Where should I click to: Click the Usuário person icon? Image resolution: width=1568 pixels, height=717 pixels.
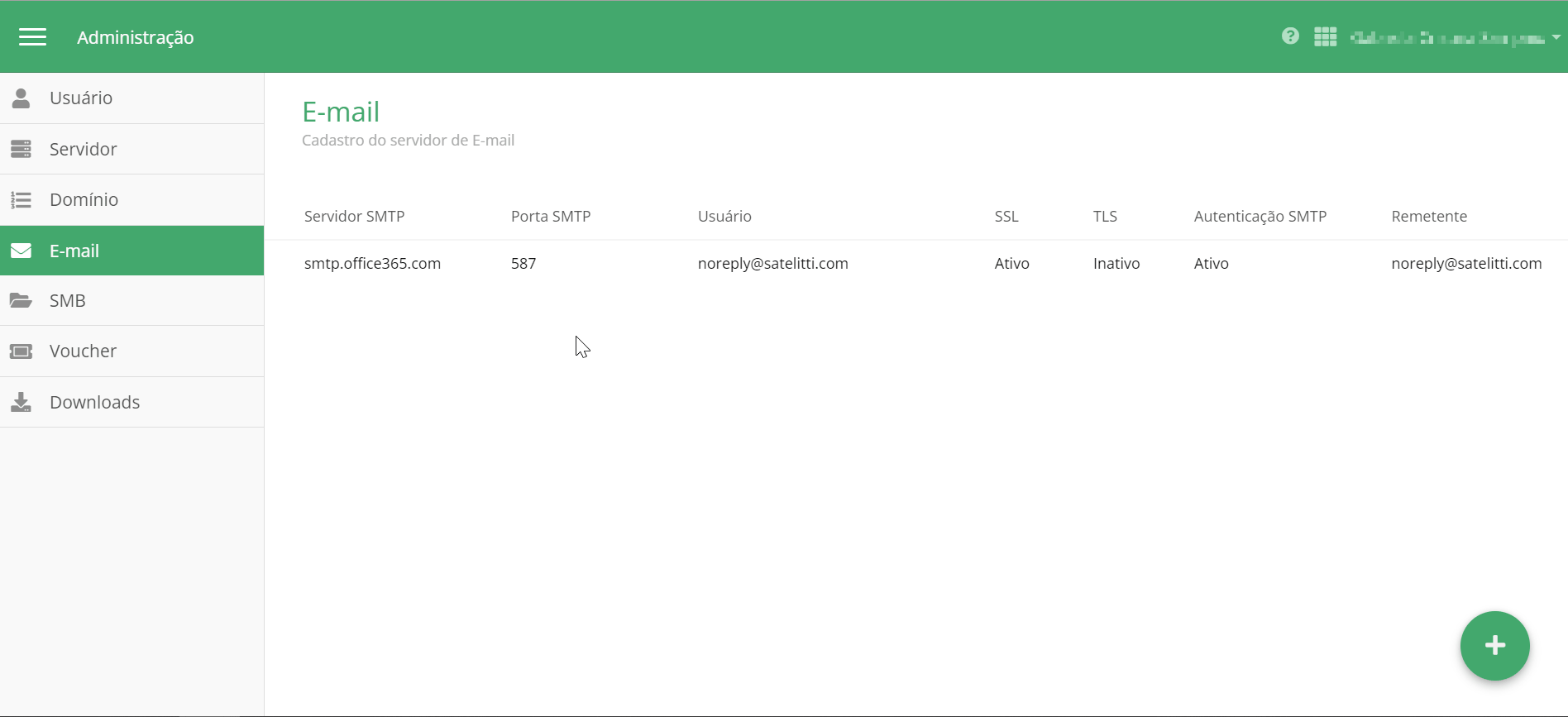(22, 98)
